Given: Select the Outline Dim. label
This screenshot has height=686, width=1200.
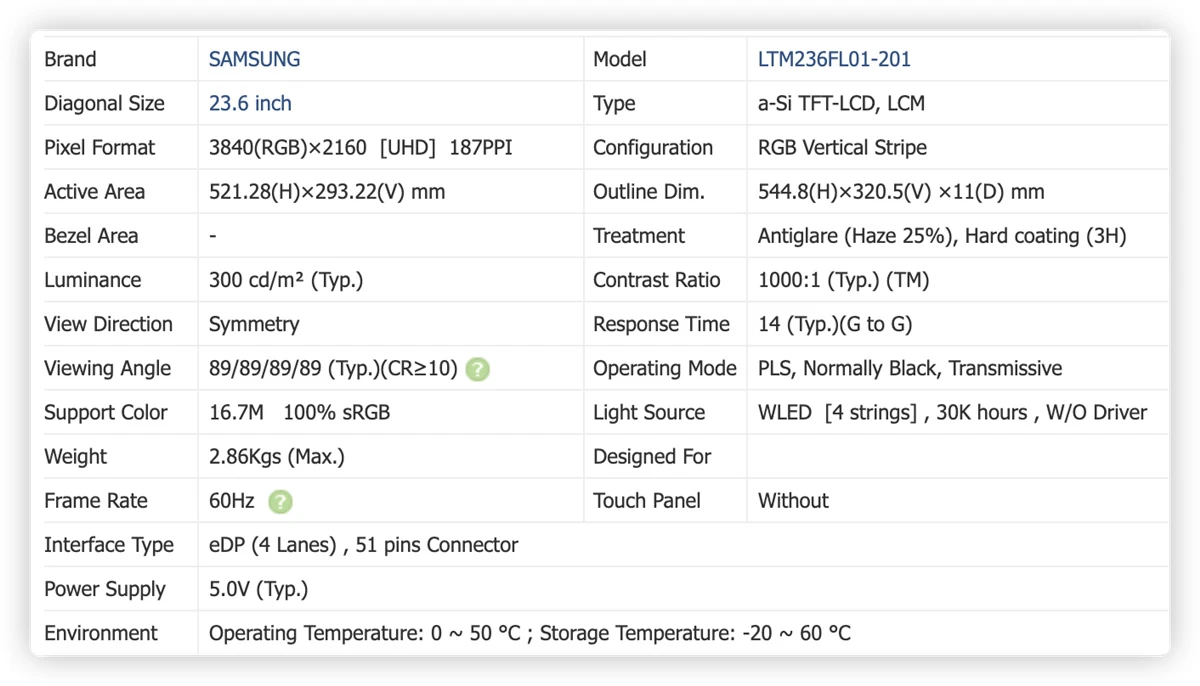Looking at the screenshot, I should (x=649, y=191).
